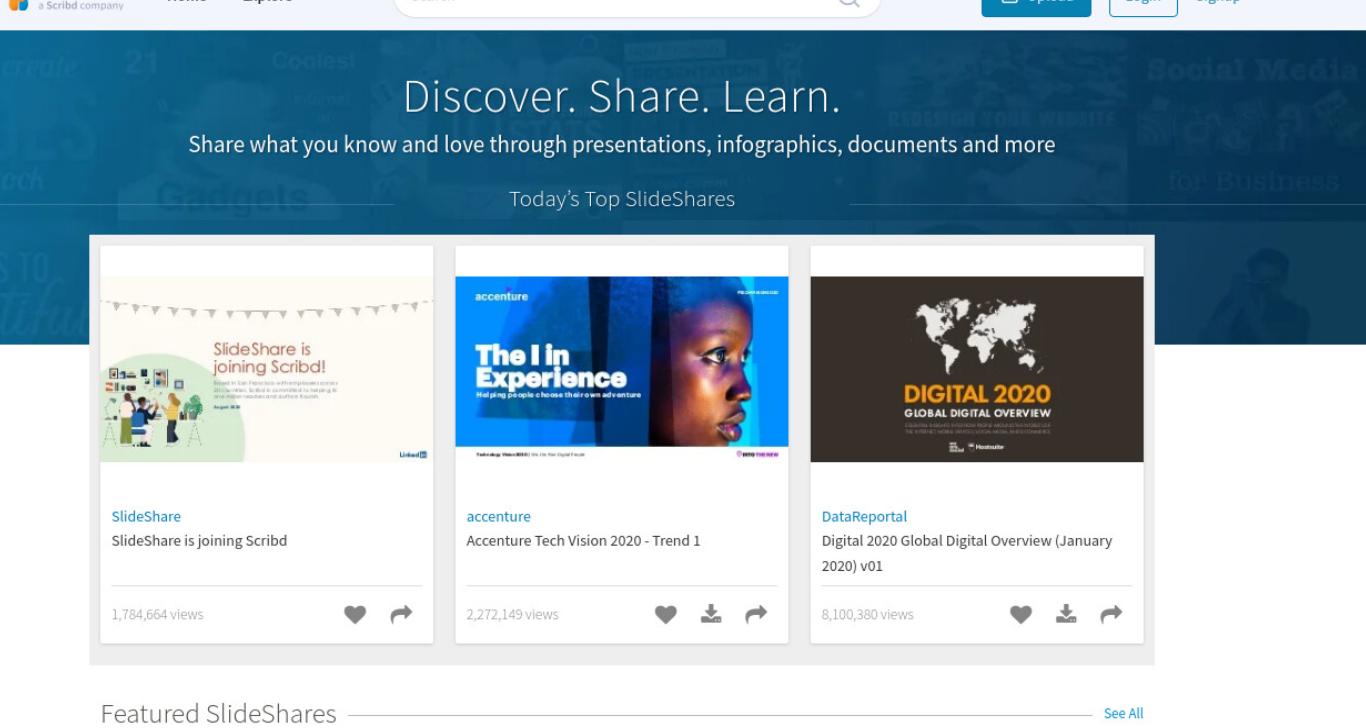The height and width of the screenshot is (728, 1366).
Task: Click the a Scribd company logo text
Action: click(80, 5)
